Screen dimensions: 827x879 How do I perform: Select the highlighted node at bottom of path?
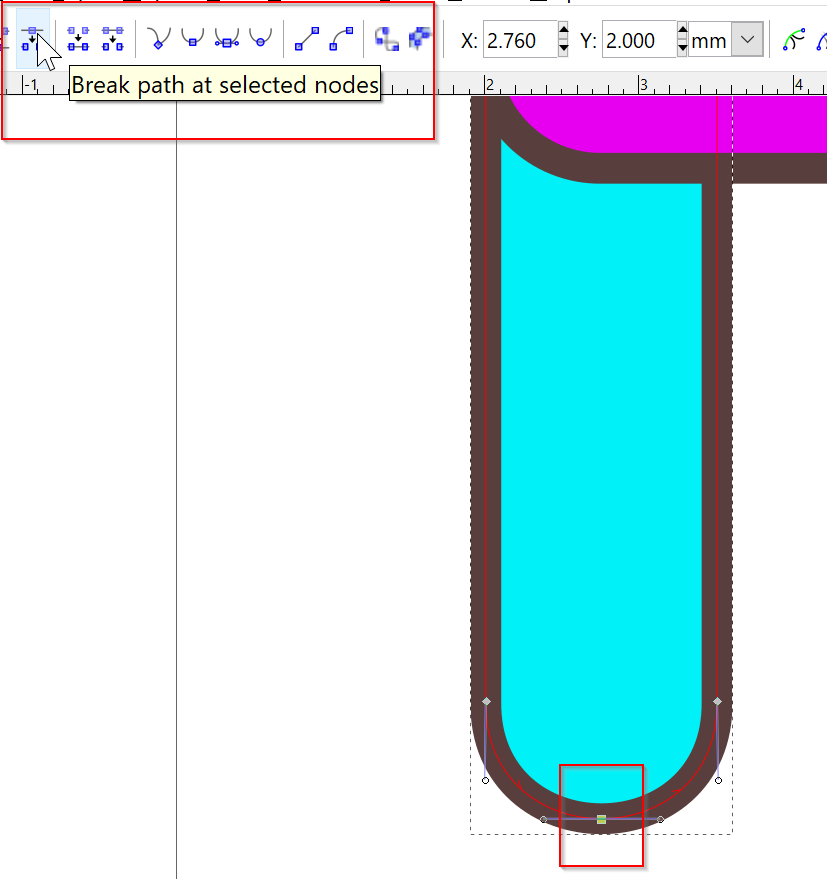point(601,820)
